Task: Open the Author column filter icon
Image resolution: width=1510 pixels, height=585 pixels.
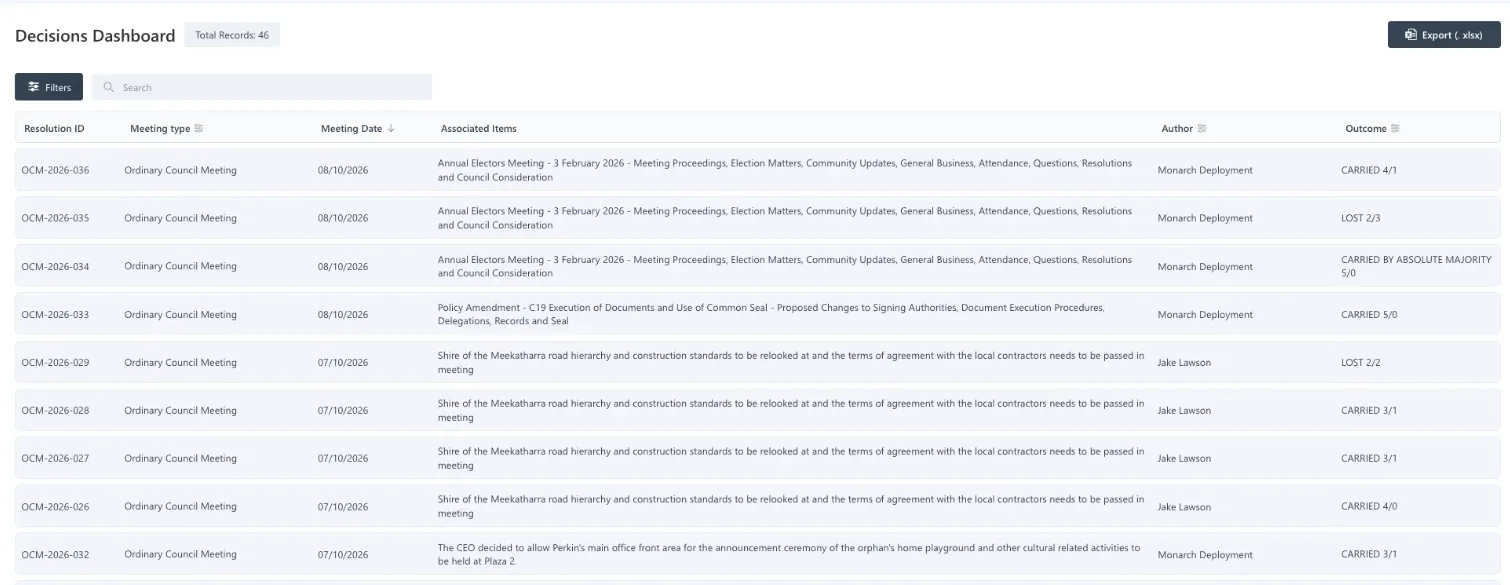Action: click(1202, 129)
